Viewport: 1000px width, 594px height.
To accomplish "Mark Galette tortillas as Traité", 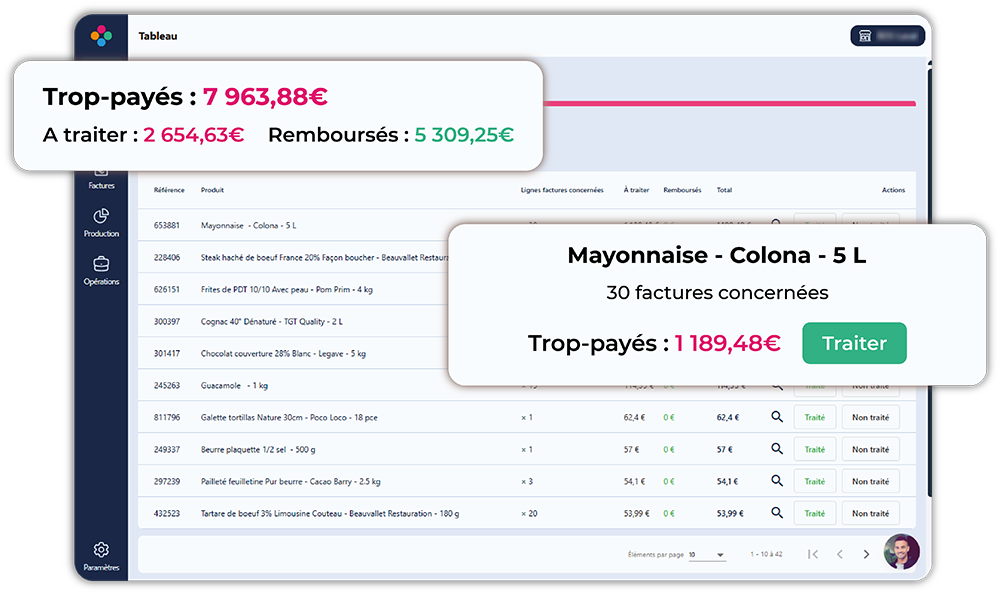I will coord(814,417).
